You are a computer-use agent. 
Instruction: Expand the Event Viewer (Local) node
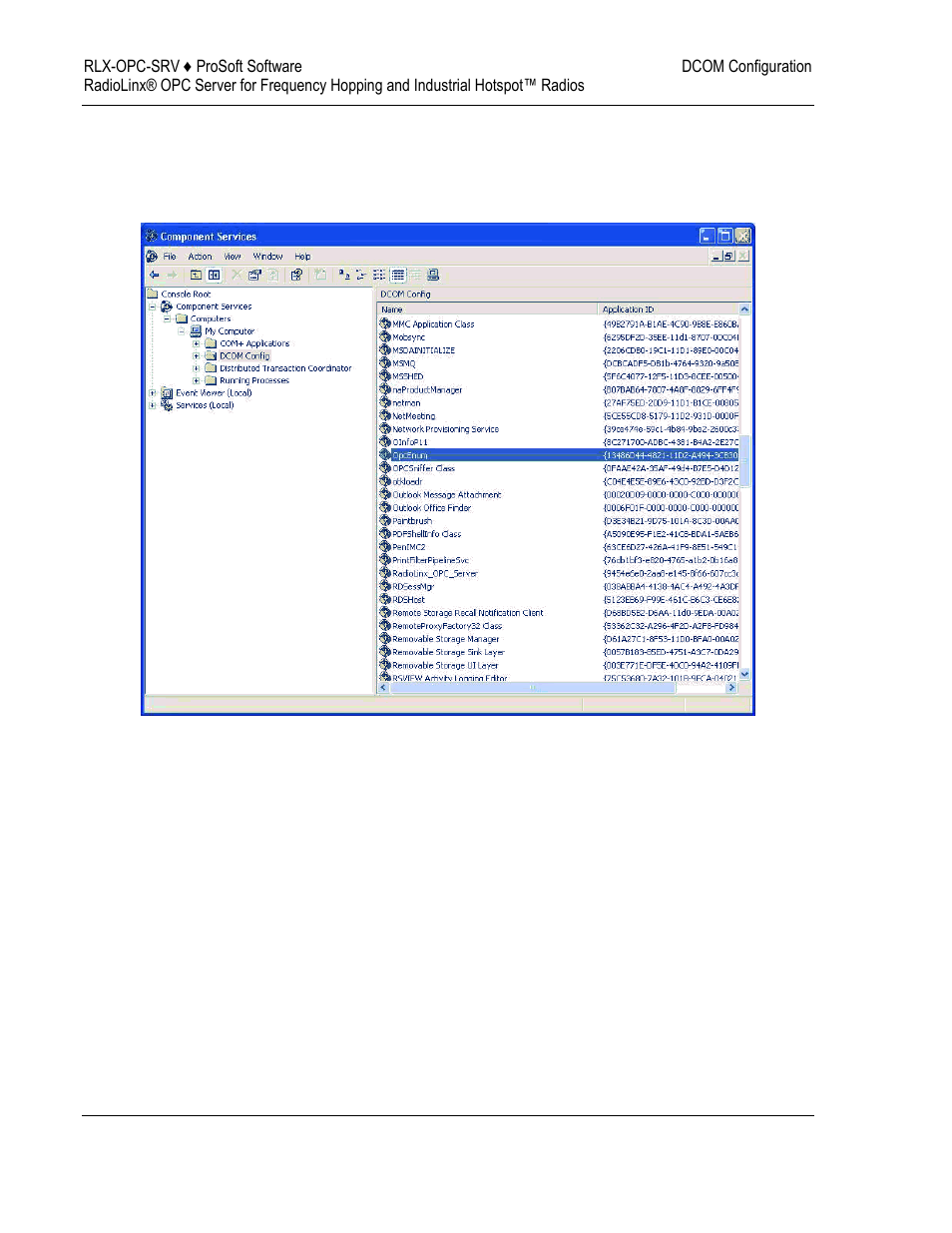click(153, 393)
